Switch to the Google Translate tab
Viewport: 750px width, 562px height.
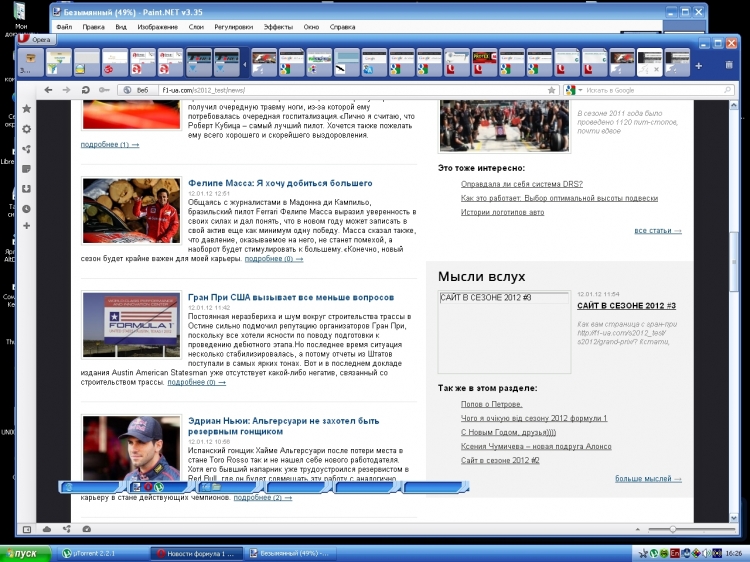pyautogui.click(x=374, y=63)
